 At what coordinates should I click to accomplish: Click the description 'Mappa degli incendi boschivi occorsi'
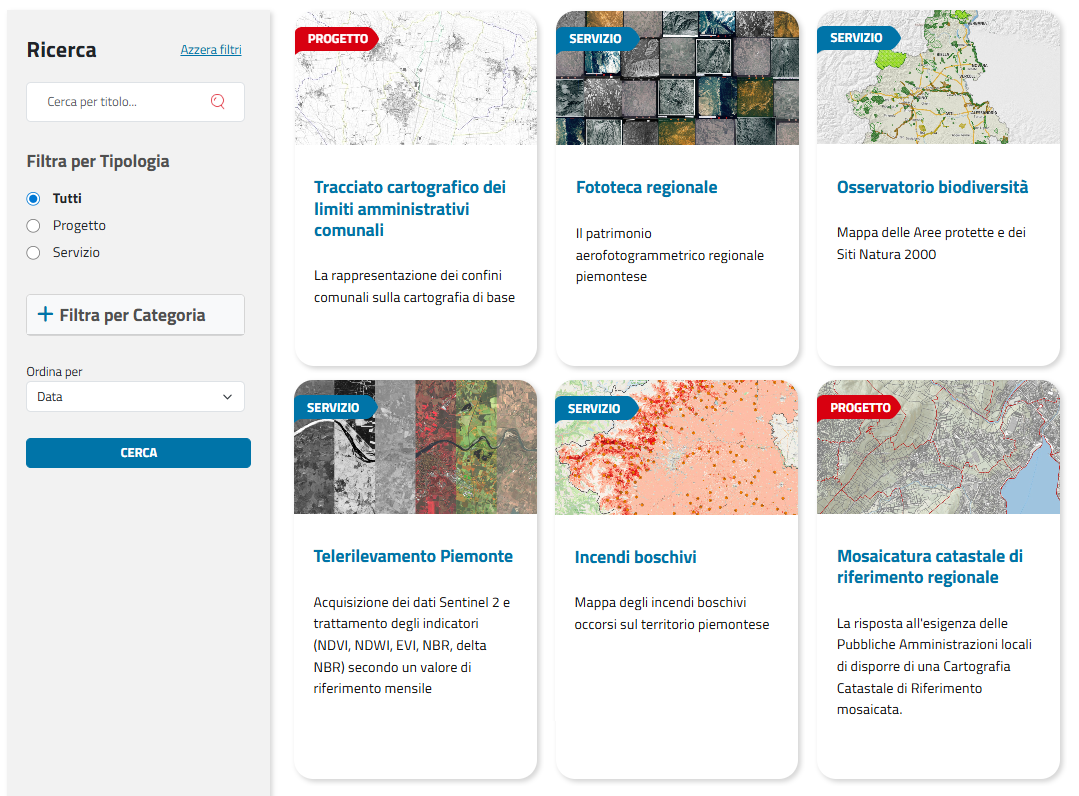tap(672, 613)
